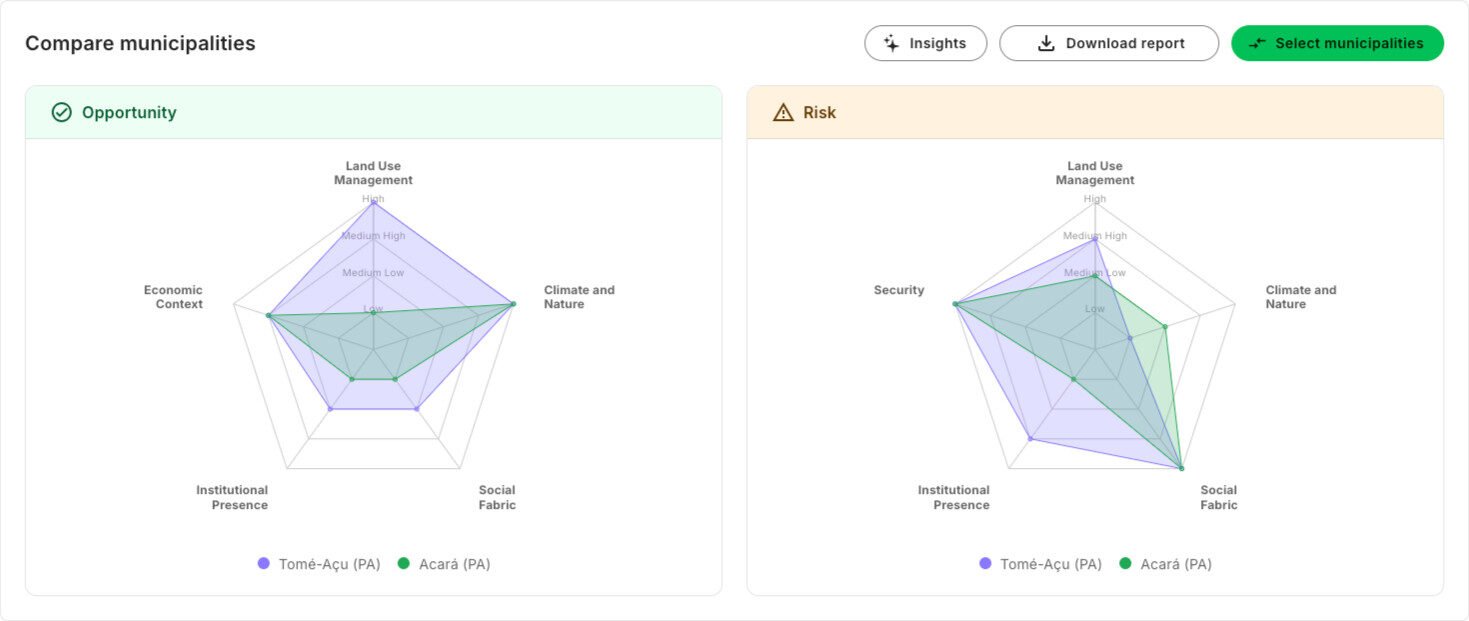
Task: Click purple Tomé-Açu dot in Risk legend
Action: [985, 564]
